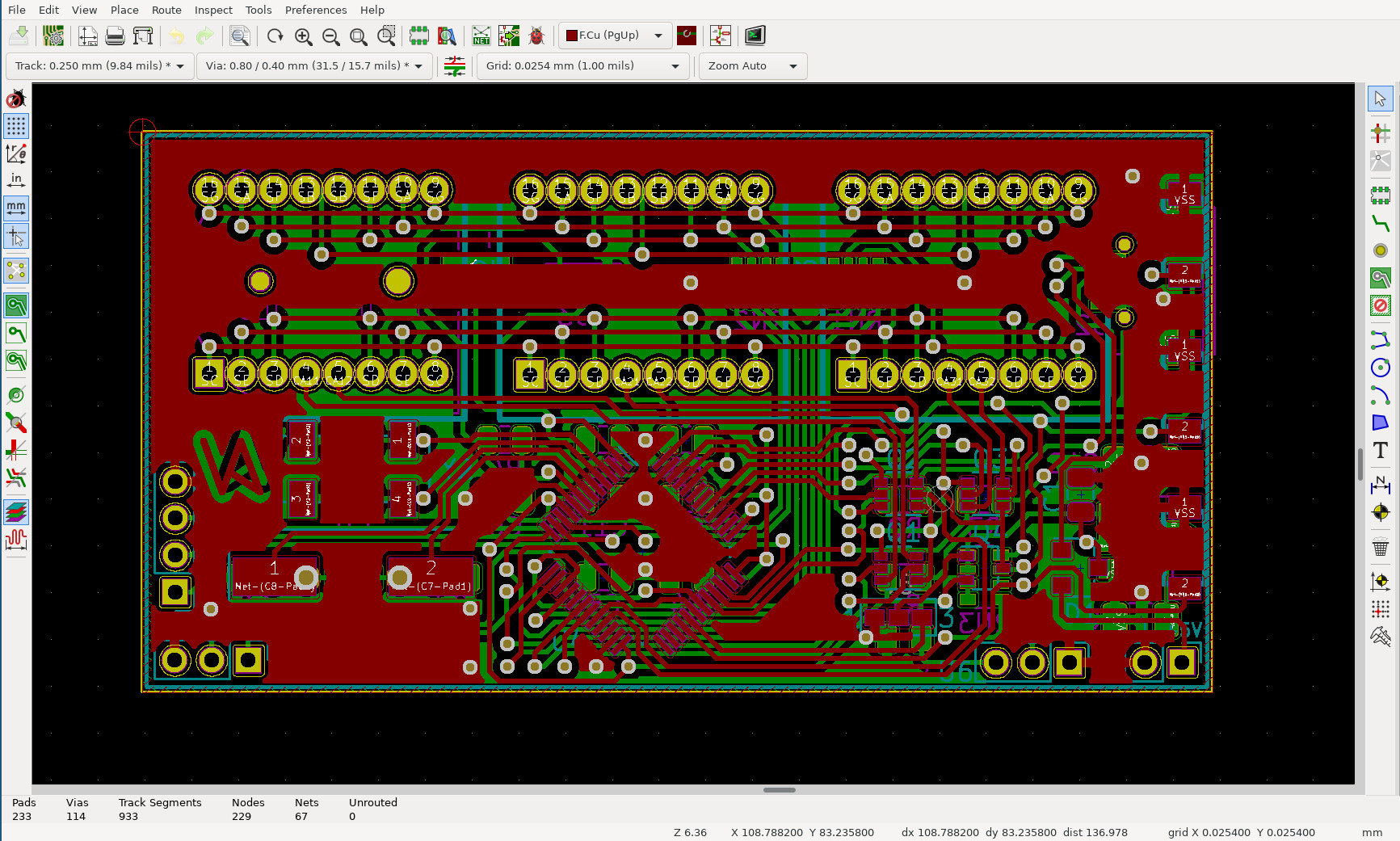The height and width of the screenshot is (841, 1400).
Task: Click the Print board button
Action: click(x=115, y=36)
